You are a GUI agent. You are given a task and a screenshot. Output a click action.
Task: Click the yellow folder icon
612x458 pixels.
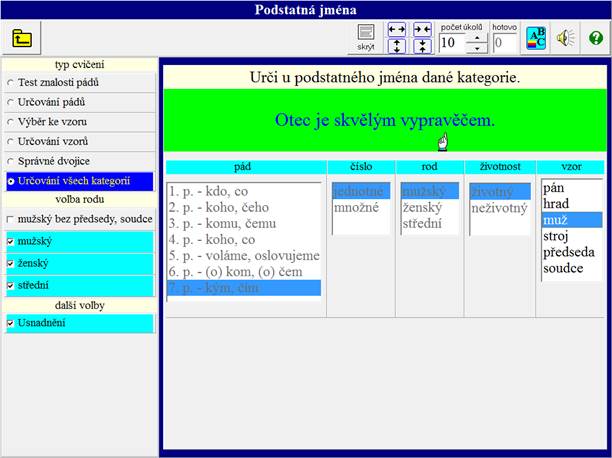click(22, 39)
